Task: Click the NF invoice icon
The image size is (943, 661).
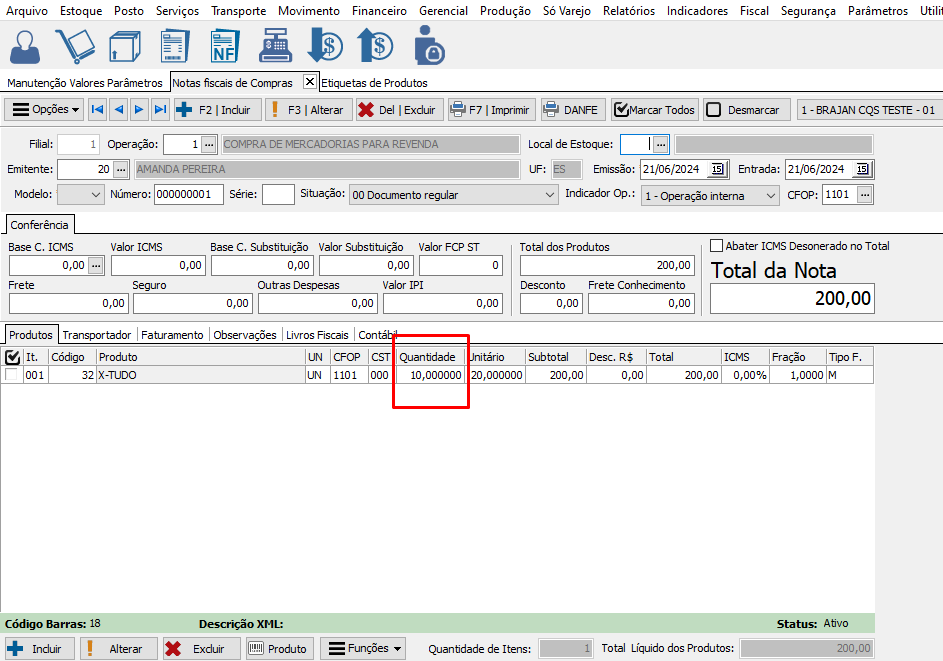Action: [x=224, y=46]
